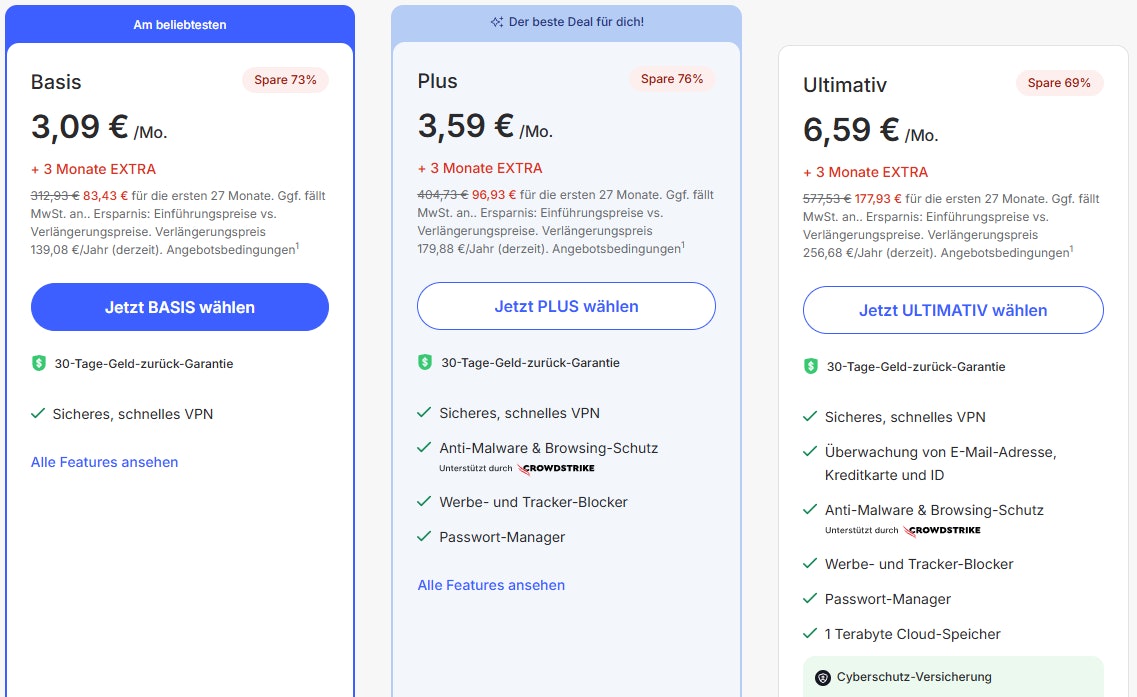
Task: Click the green guarantee shield icon in Ultimativ plan
Action: click(811, 366)
